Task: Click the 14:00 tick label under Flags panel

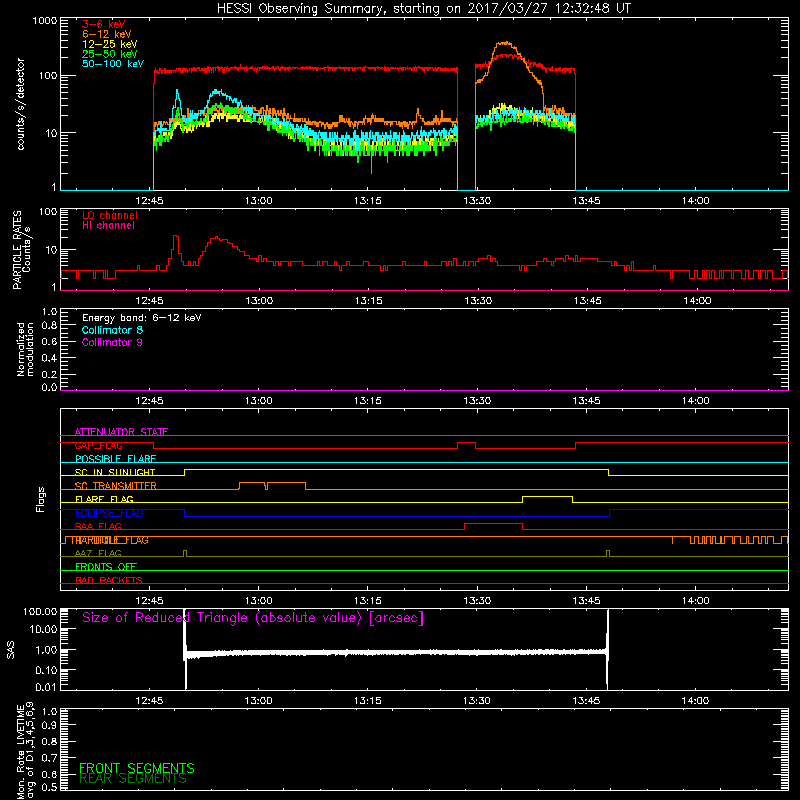Action: click(x=696, y=601)
